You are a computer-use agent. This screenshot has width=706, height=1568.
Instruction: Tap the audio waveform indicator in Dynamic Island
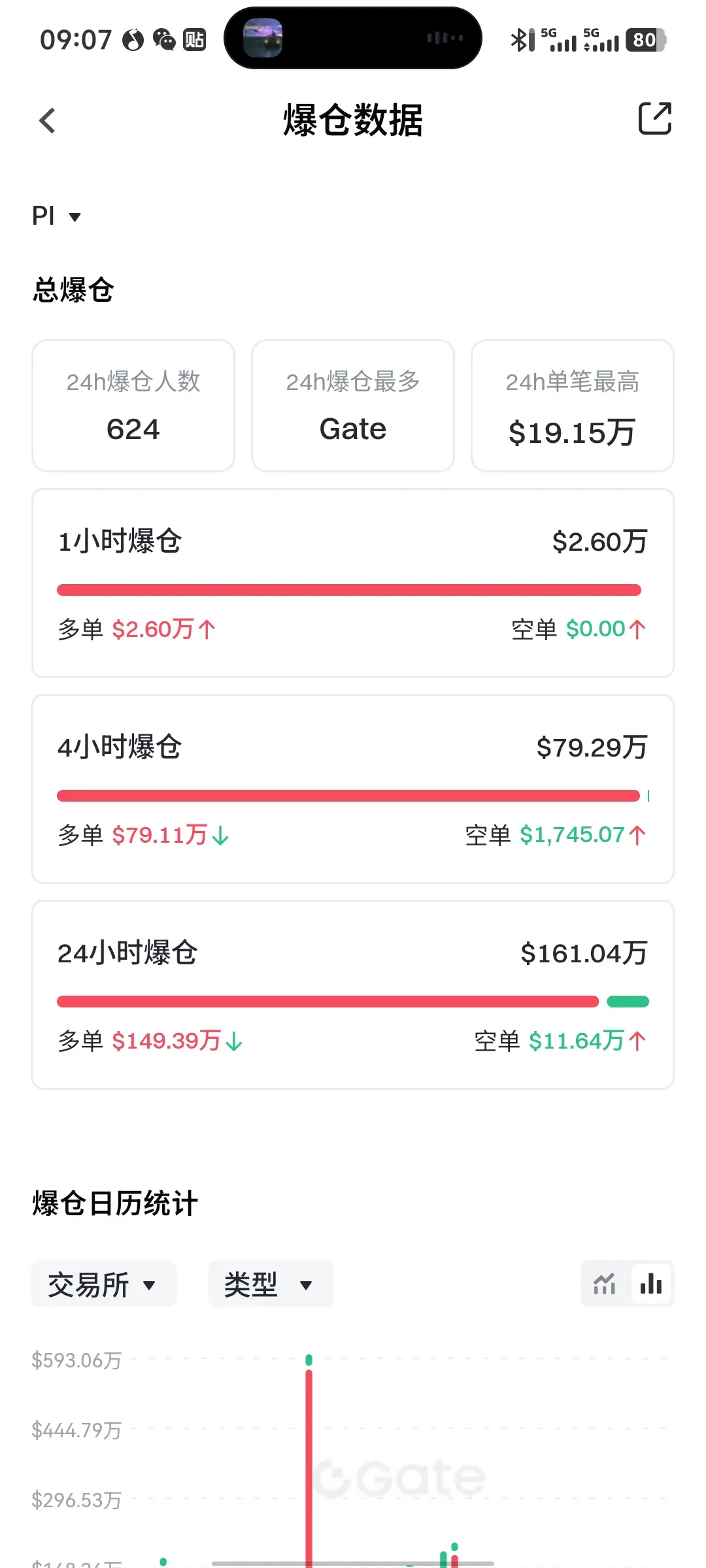pyautogui.click(x=445, y=38)
